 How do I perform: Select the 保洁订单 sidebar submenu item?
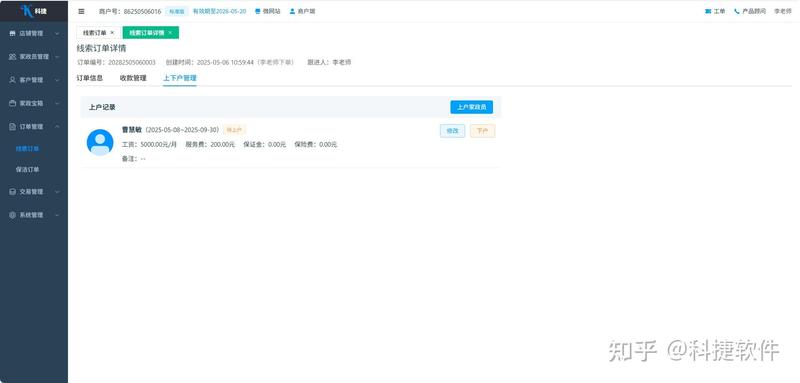coord(28,169)
